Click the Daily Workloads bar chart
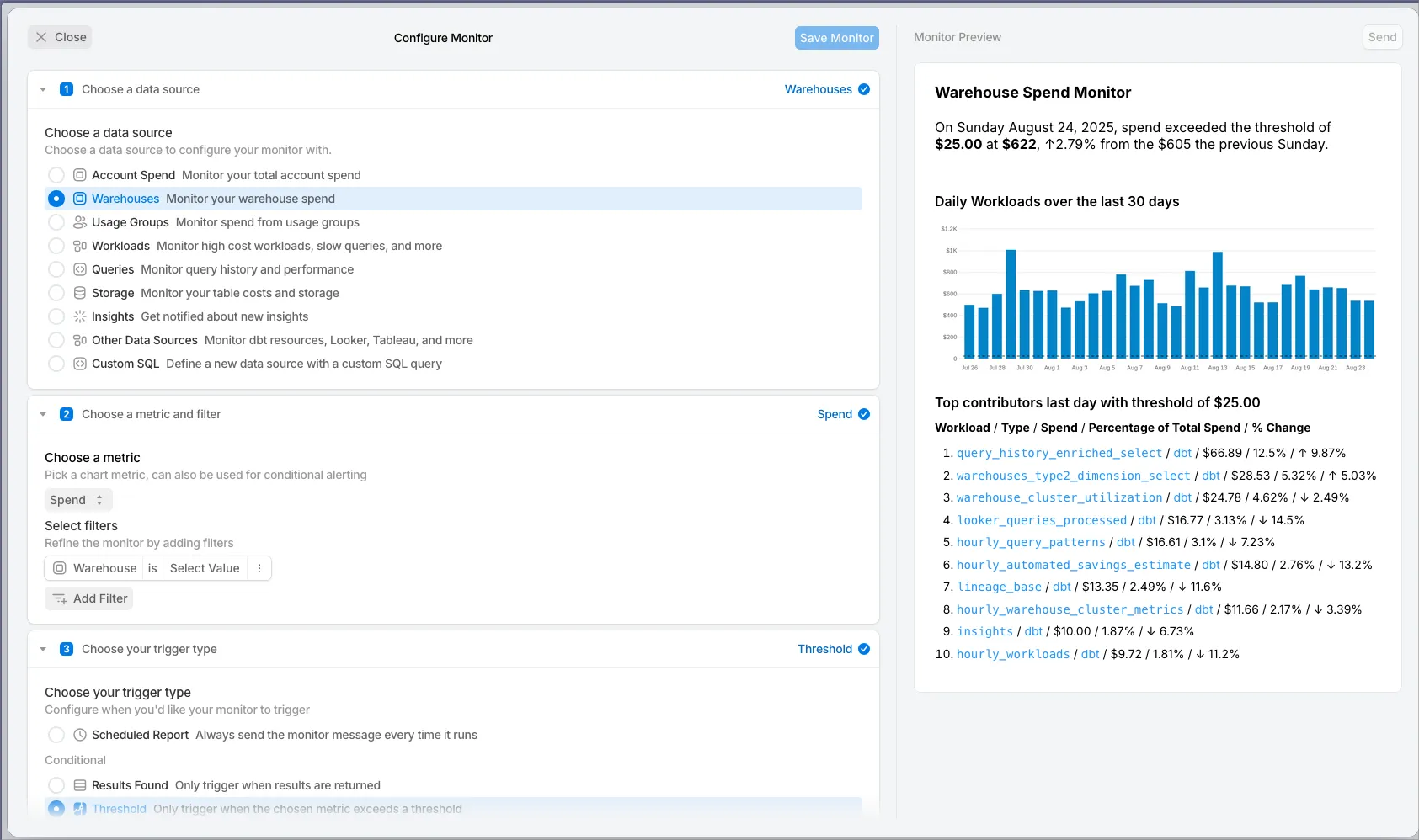1419x840 pixels. coord(1158,298)
